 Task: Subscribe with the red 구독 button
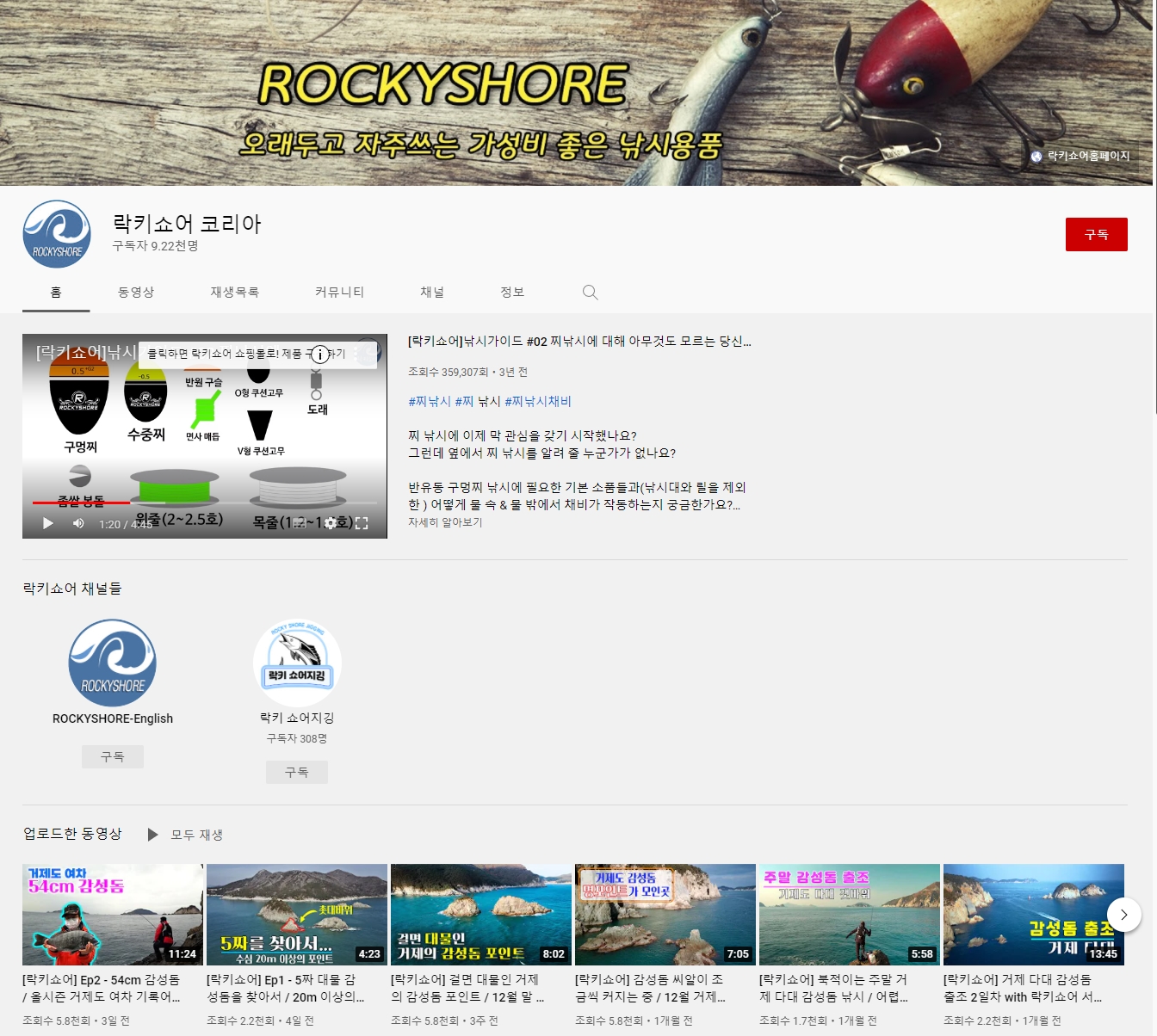1096,234
